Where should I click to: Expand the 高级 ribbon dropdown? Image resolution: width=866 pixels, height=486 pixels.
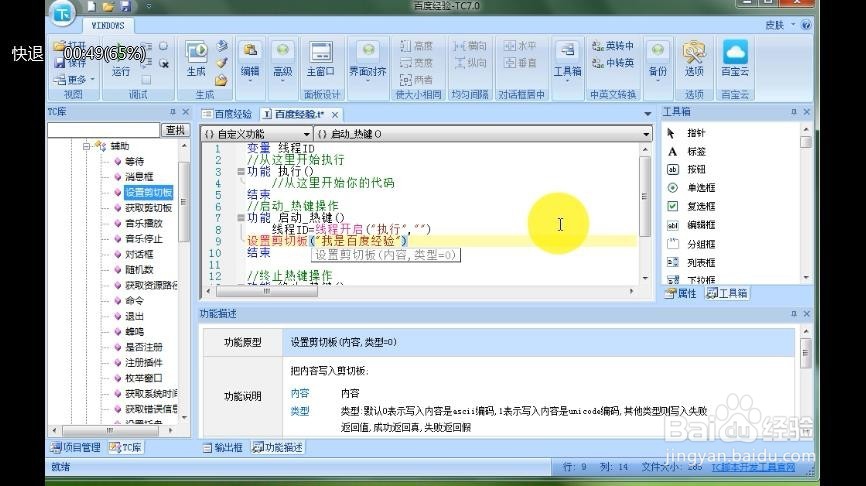[x=283, y=81]
